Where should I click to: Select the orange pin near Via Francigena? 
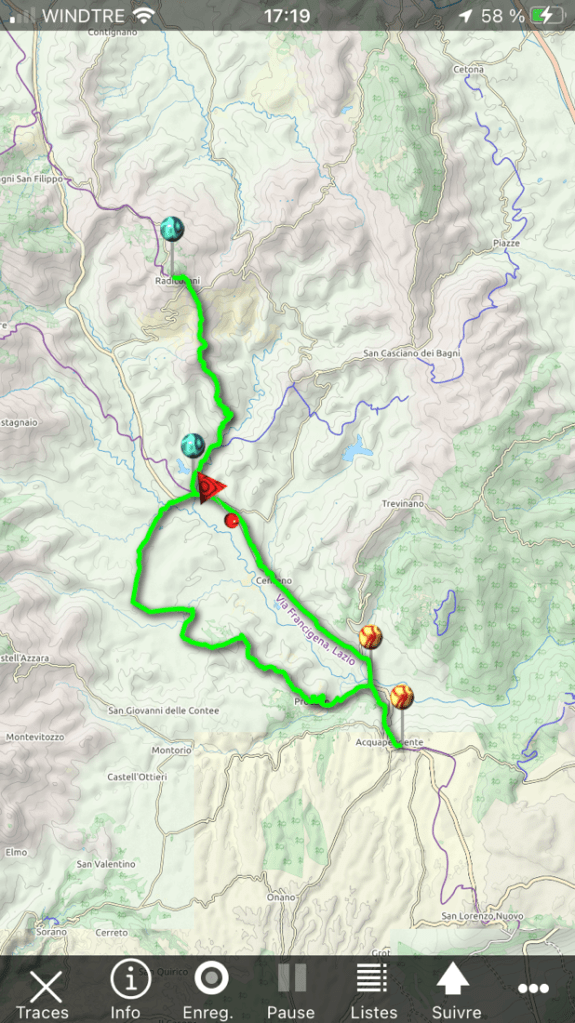(370, 636)
